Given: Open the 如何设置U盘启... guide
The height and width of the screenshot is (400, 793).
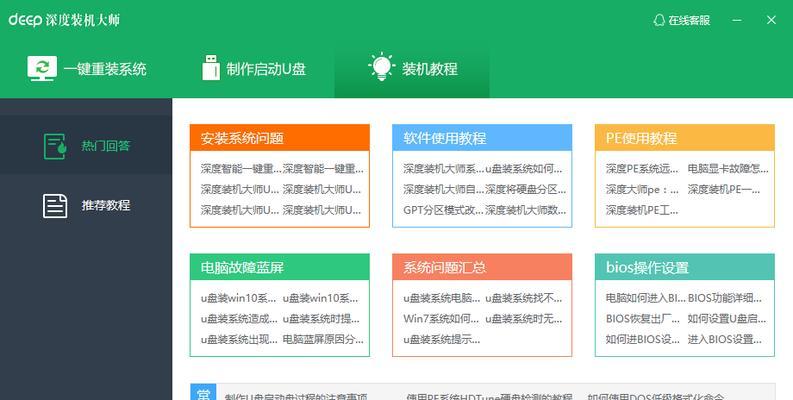Looking at the screenshot, I should pos(727,319).
